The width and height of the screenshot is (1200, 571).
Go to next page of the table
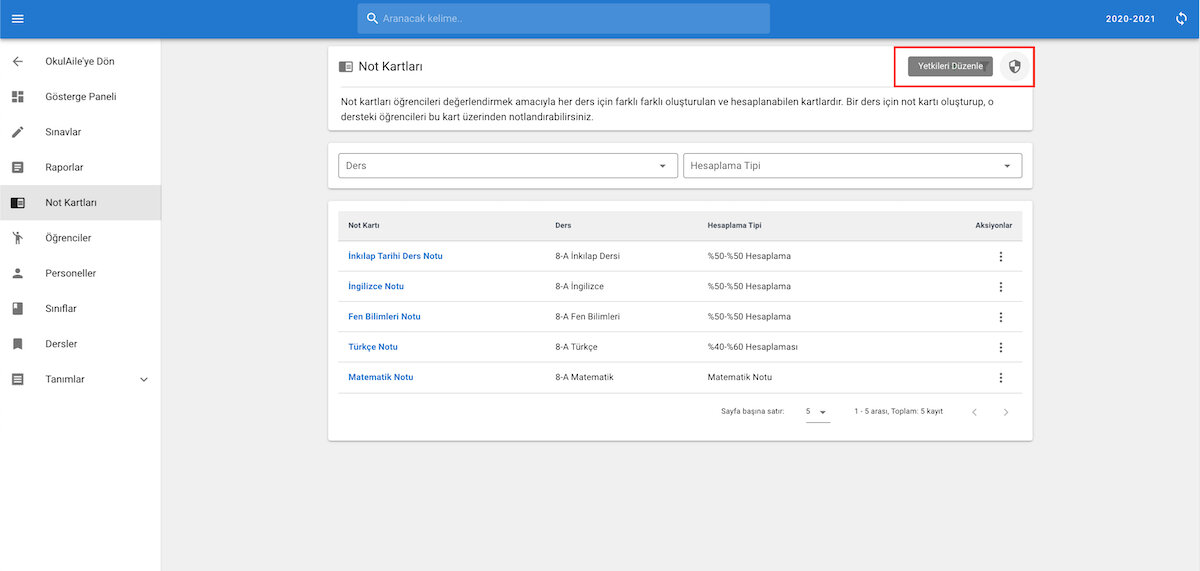(1006, 412)
